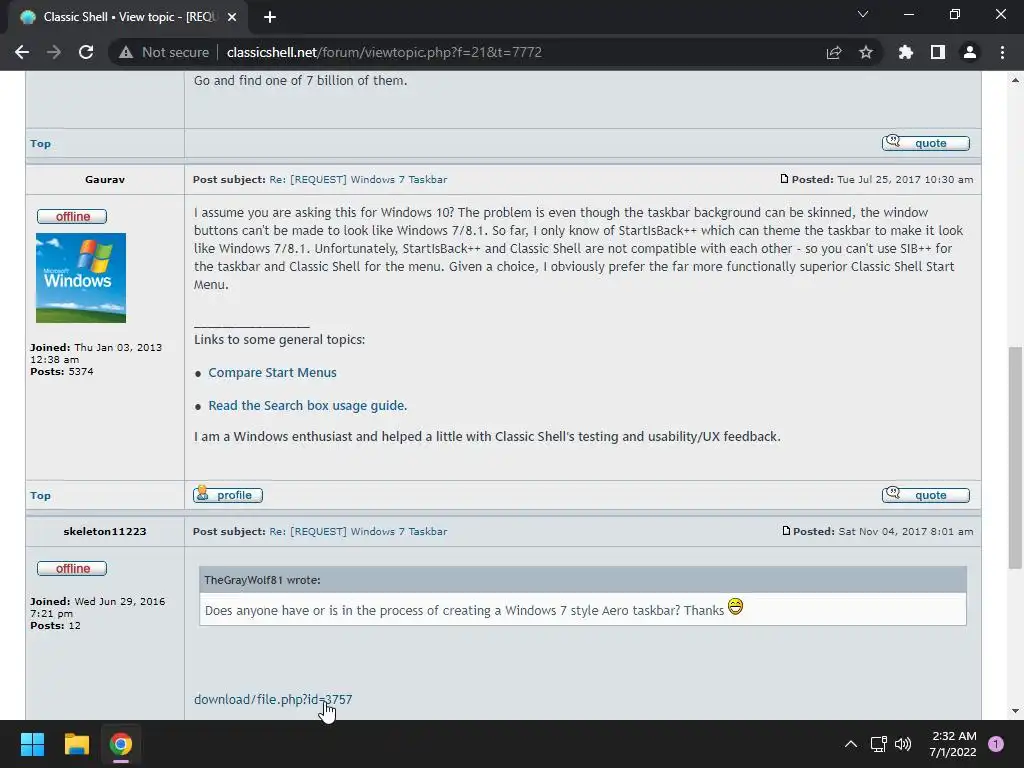Click the address bar URL
Screen dimensions: 1024x768
point(384,52)
